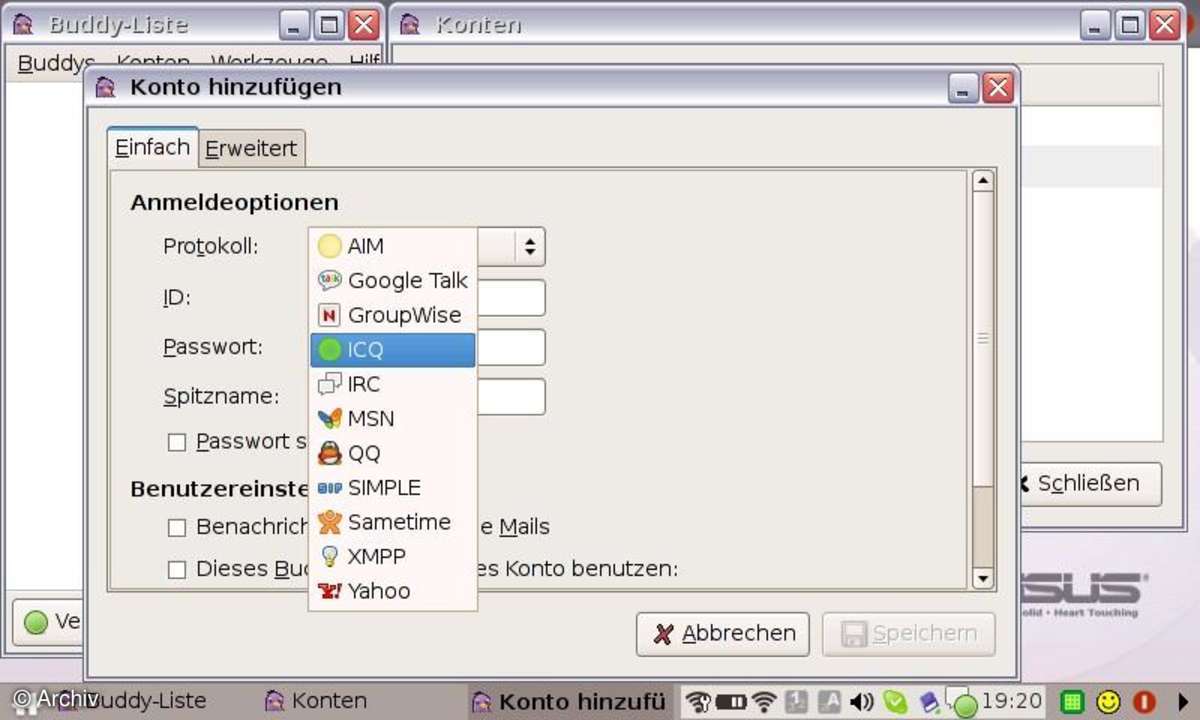Image resolution: width=1200 pixels, height=720 pixels.
Task: Click the Speichern button
Action: (x=909, y=634)
